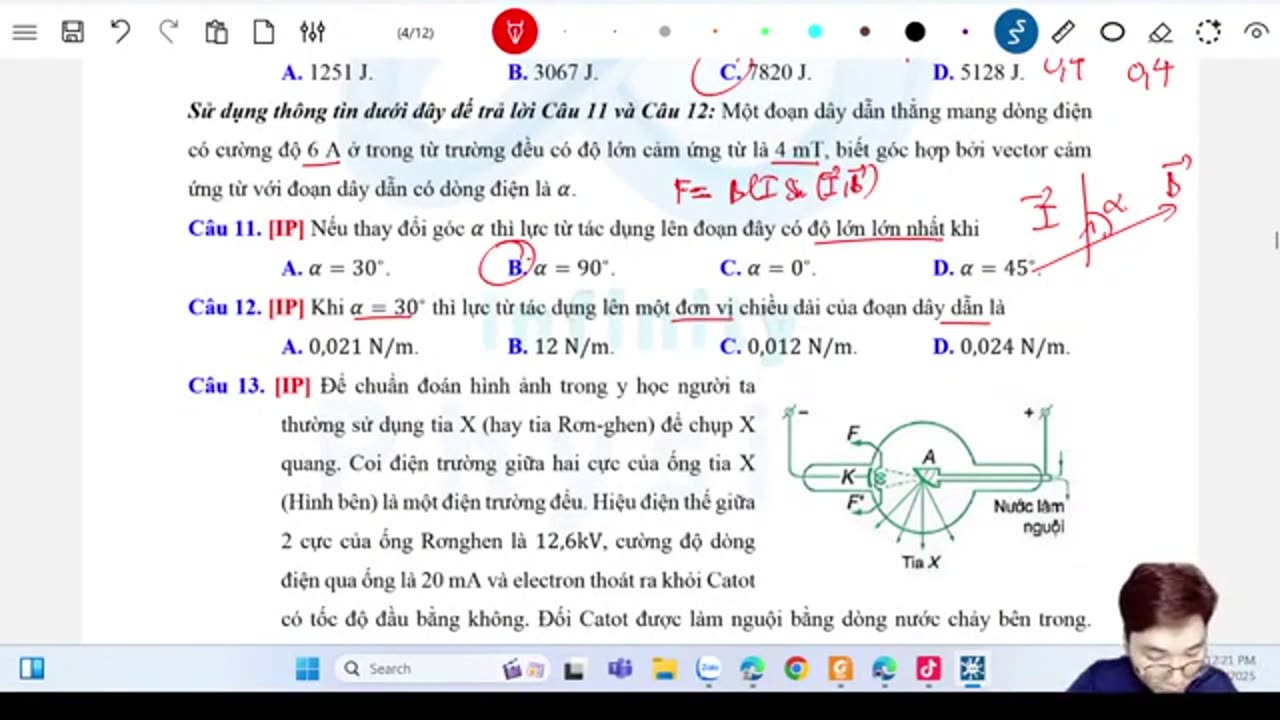The image size is (1280, 720).
Task: Select the ruler tool
Action: pos(1064,32)
